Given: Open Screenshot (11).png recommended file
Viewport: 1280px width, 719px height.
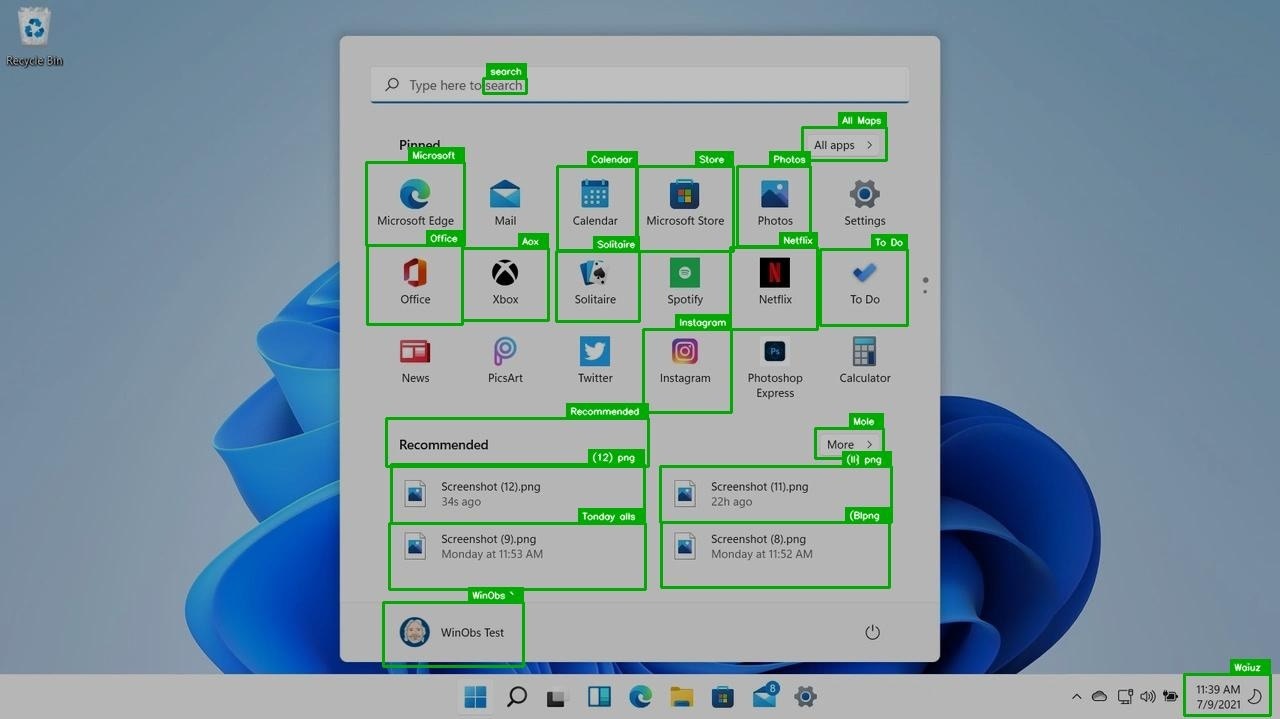Looking at the screenshot, I should [775, 494].
